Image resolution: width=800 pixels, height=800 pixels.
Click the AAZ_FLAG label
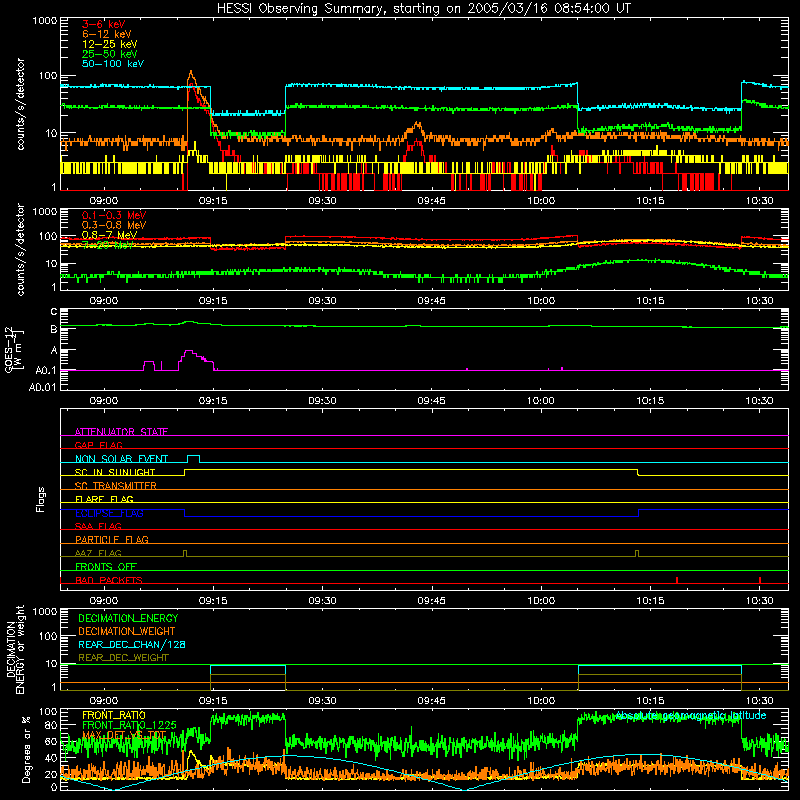[98, 553]
